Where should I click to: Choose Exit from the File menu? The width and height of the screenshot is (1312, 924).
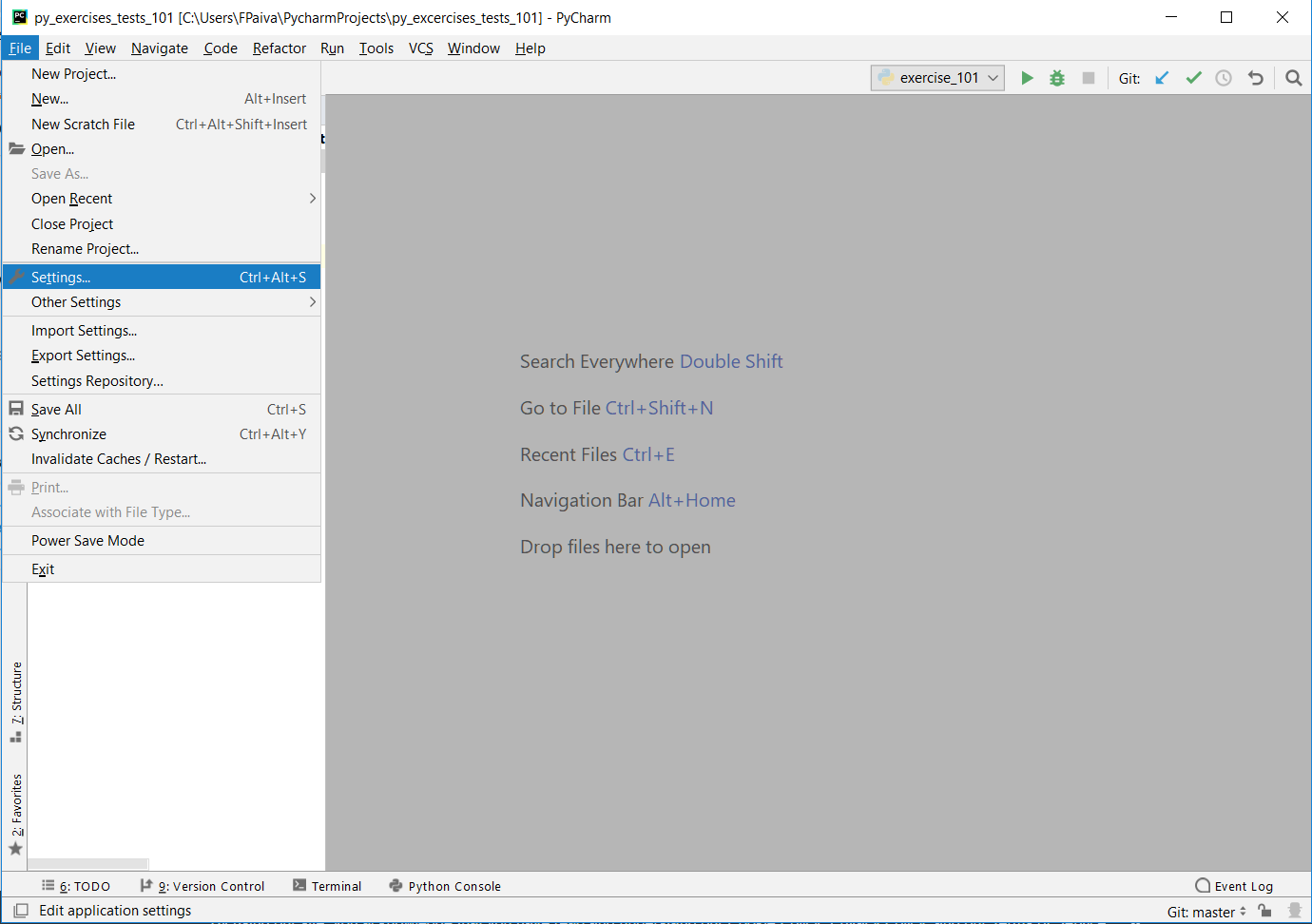pyautogui.click(x=162, y=569)
